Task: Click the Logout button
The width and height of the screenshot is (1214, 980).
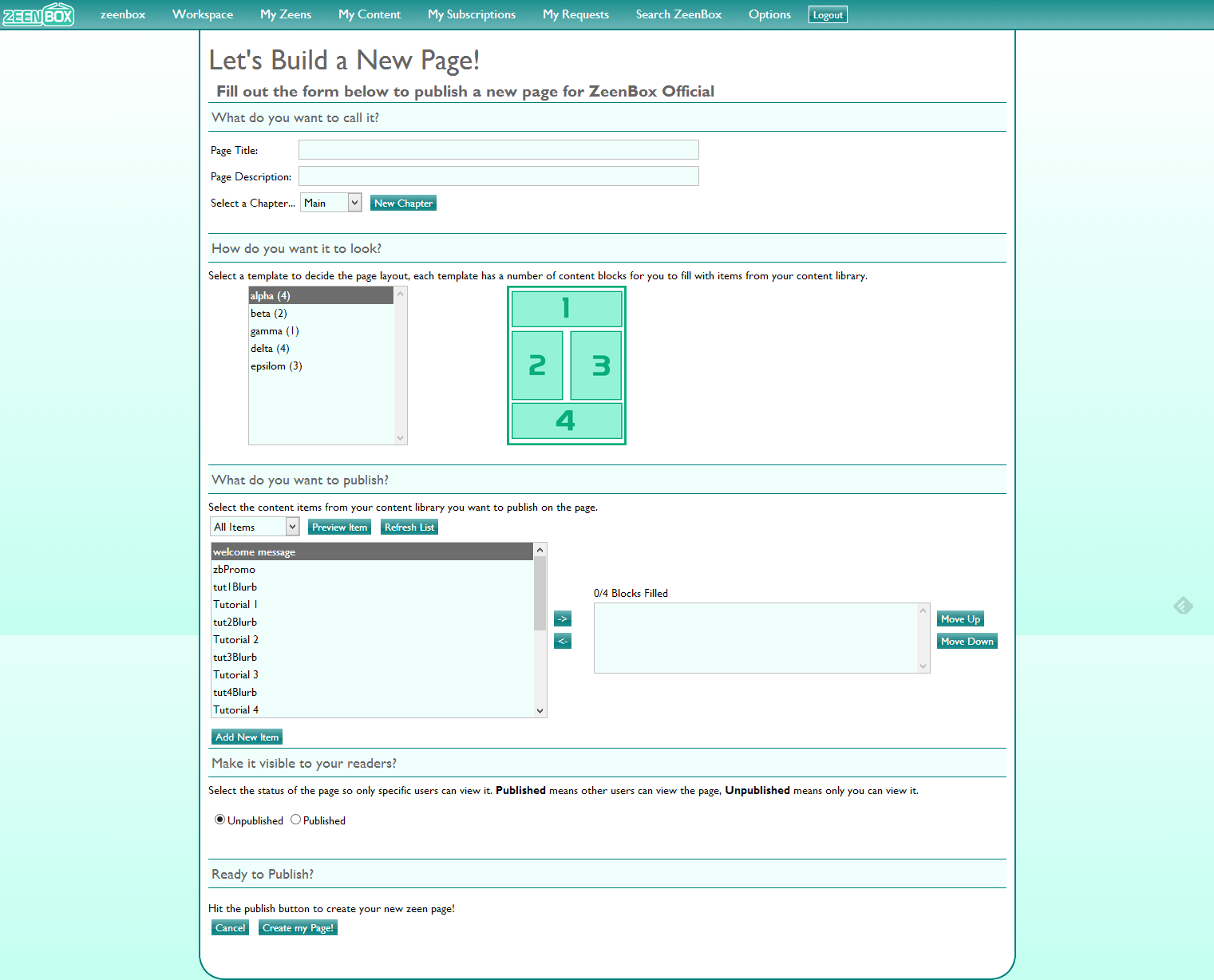Action: point(828,14)
